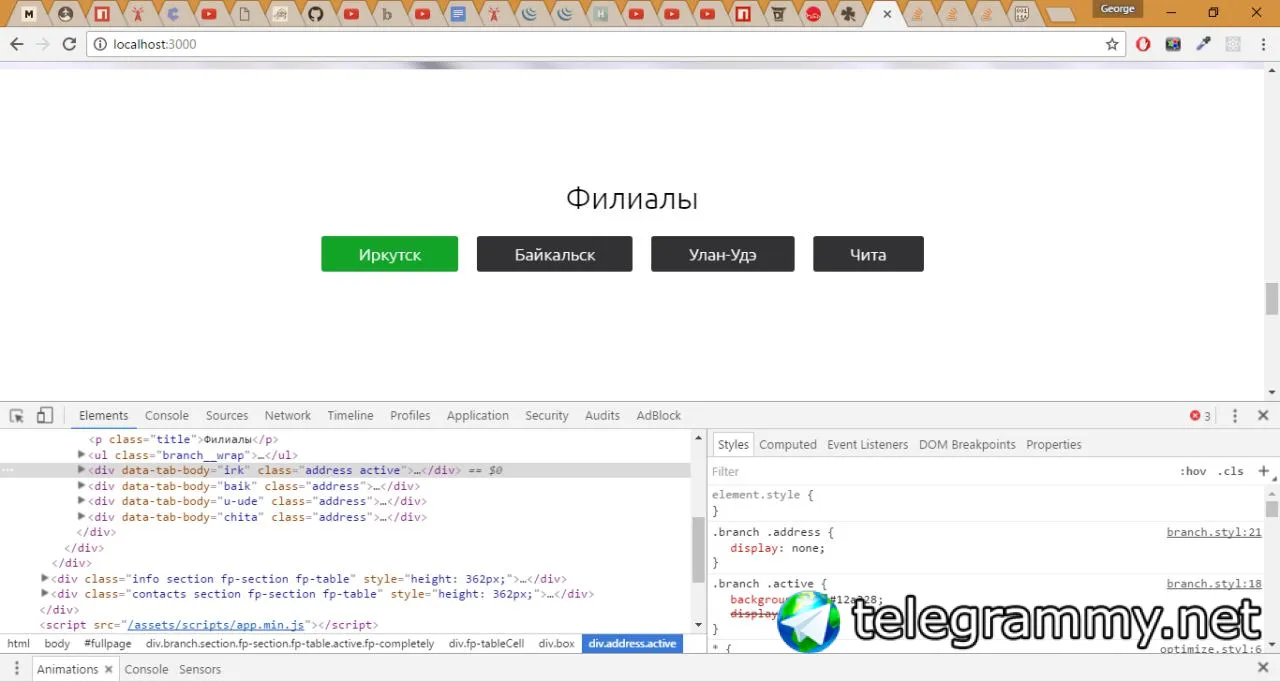Screen dimensions: 1280x682
Task: Open the Console drawer tab
Action: point(146,669)
